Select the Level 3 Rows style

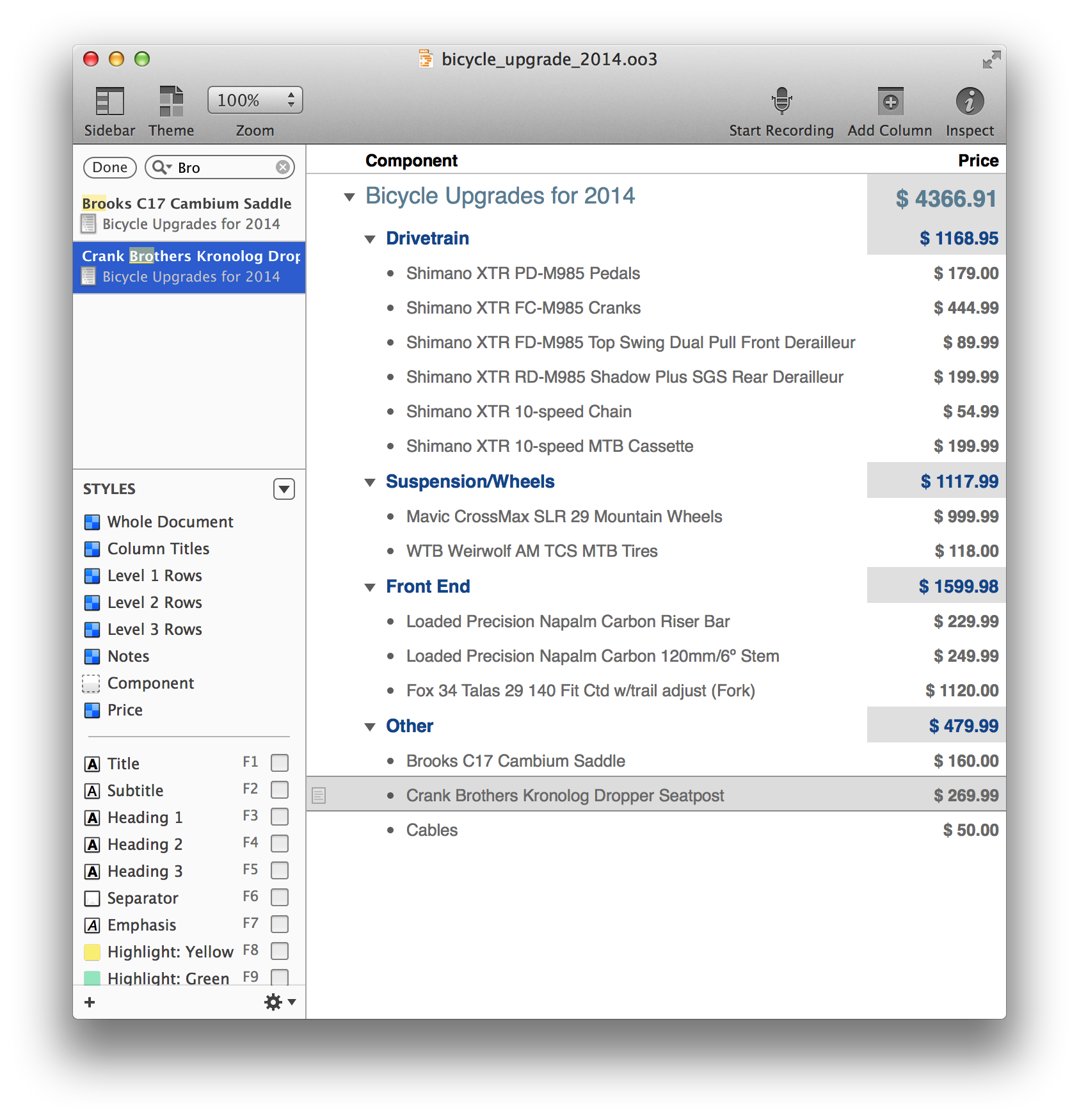(x=155, y=630)
